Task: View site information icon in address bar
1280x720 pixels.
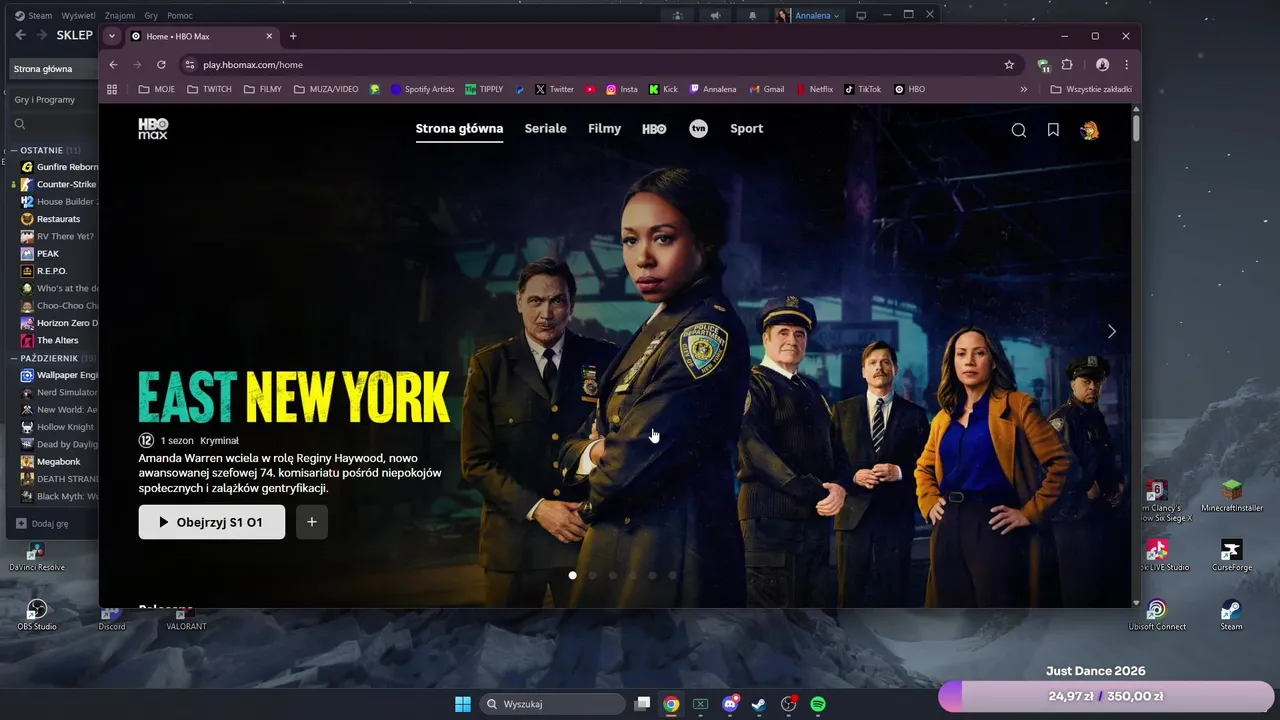Action: point(189,64)
